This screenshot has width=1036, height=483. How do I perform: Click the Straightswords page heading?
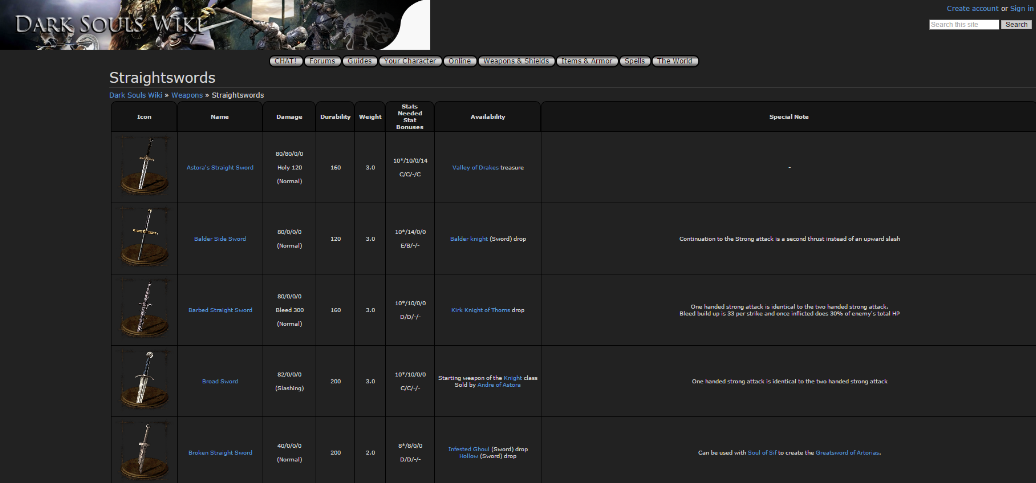point(163,78)
